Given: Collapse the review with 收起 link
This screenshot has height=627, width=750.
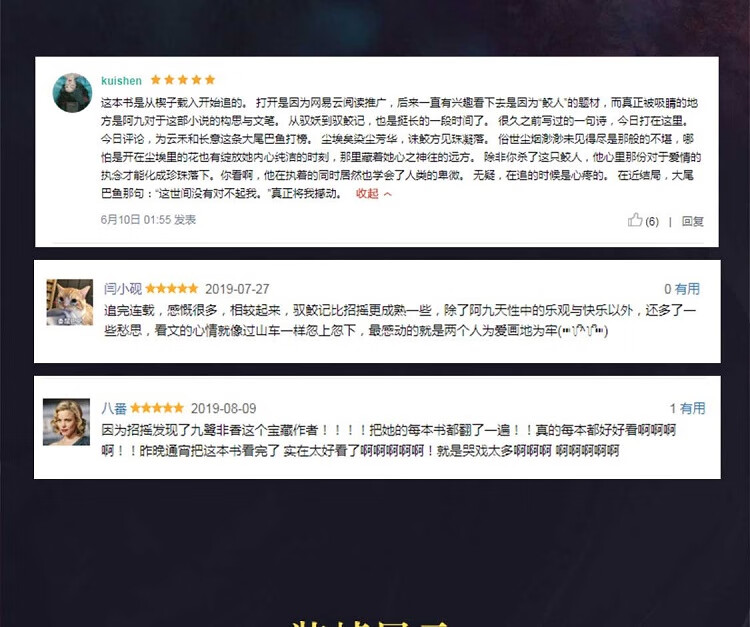Looking at the screenshot, I should [x=367, y=194].
